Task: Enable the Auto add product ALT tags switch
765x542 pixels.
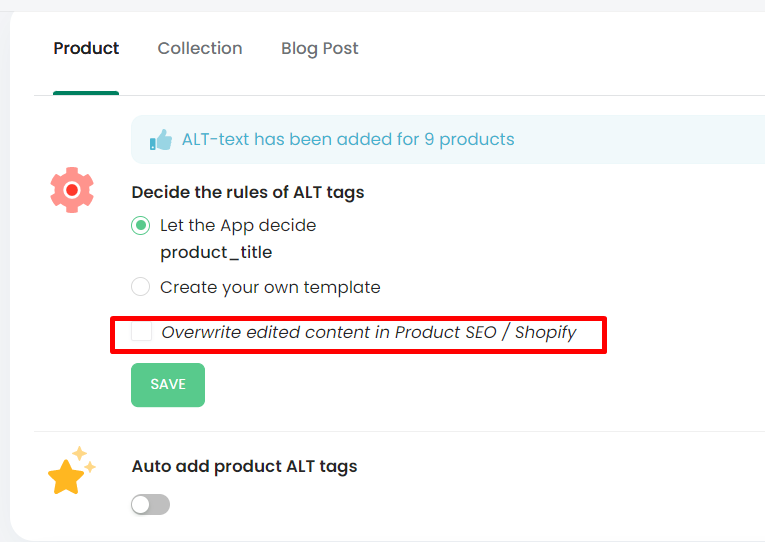Action: (x=150, y=504)
